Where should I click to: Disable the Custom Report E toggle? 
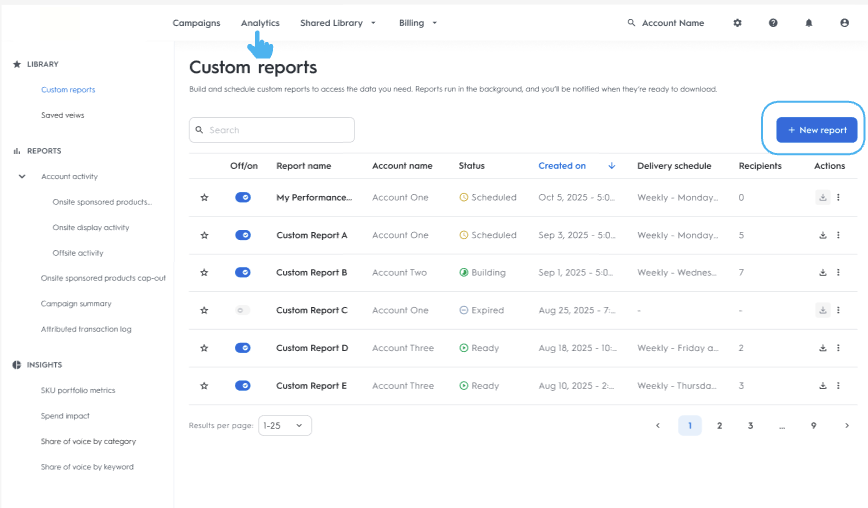click(x=243, y=386)
